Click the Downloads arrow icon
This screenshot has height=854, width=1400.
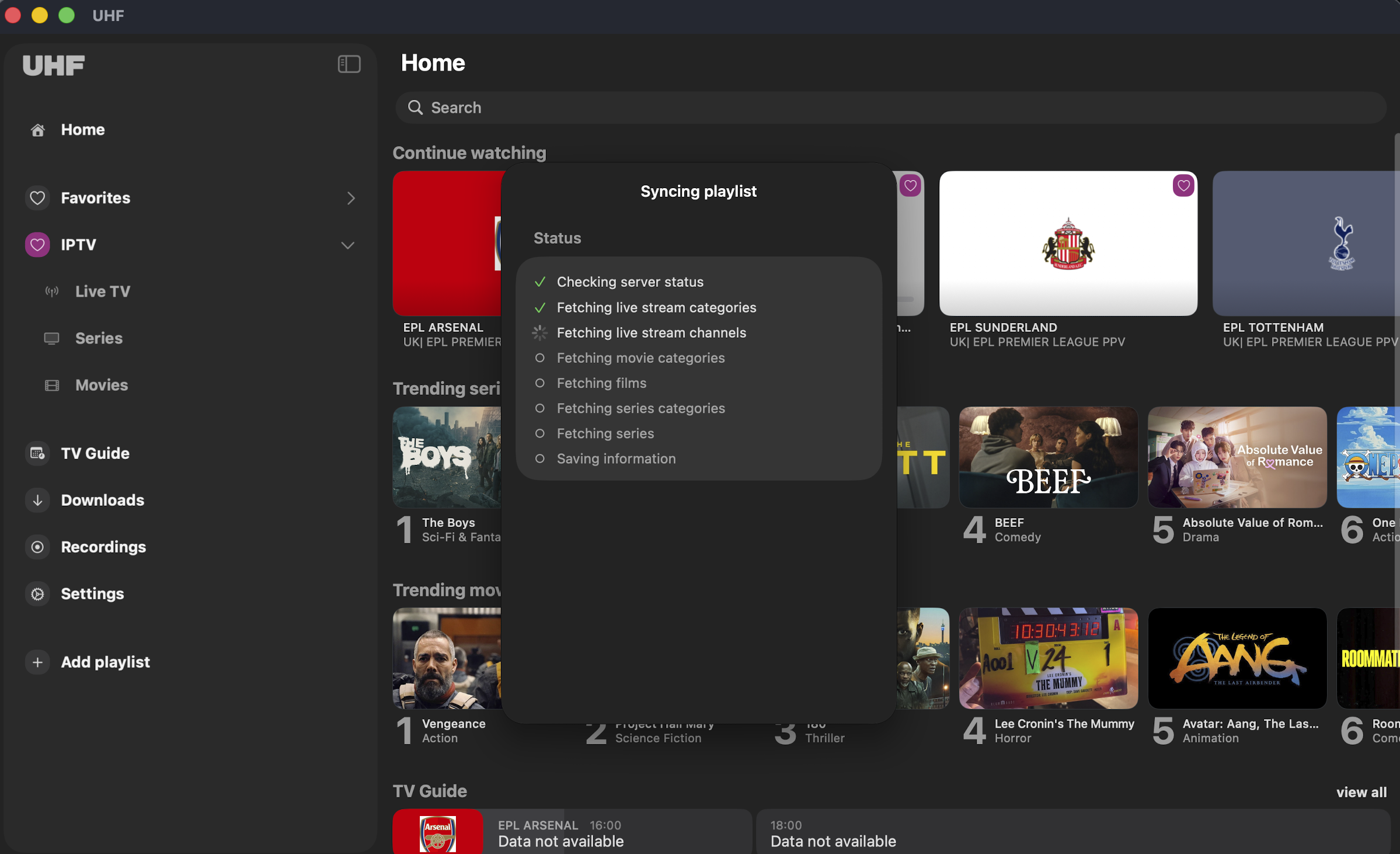[37, 500]
